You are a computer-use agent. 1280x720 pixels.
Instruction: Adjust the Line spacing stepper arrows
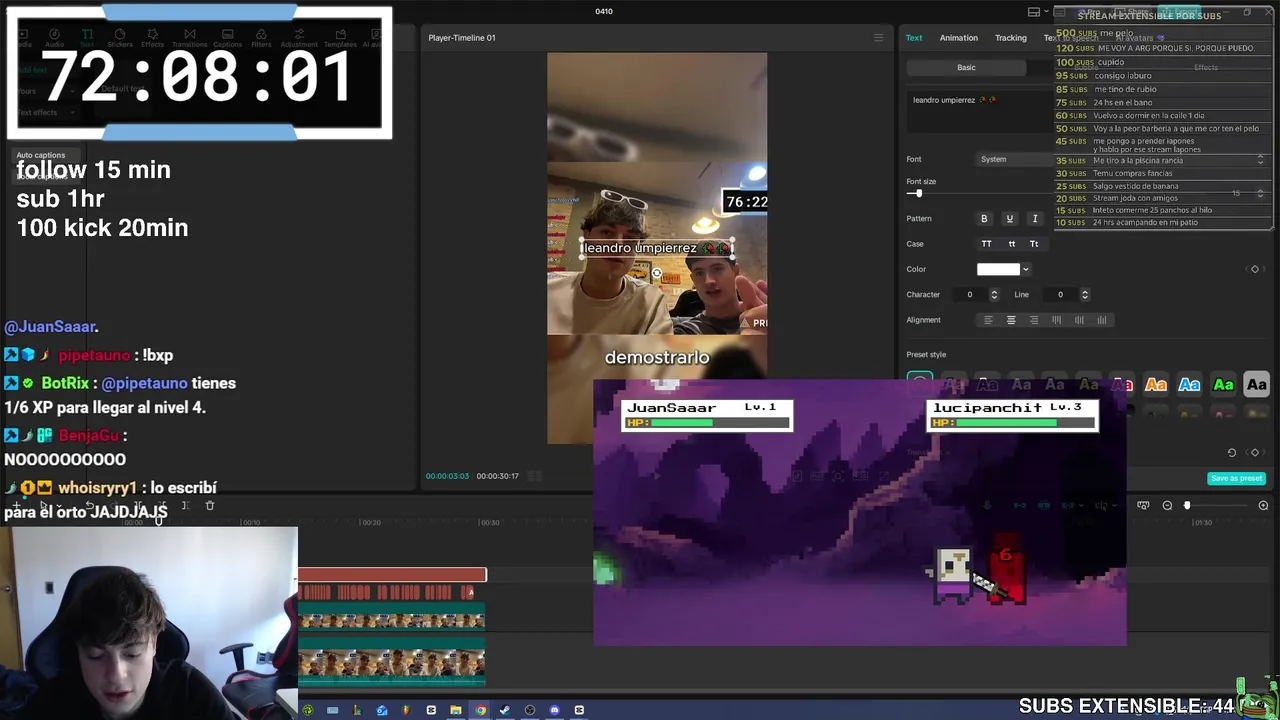(x=1085, y=295)
